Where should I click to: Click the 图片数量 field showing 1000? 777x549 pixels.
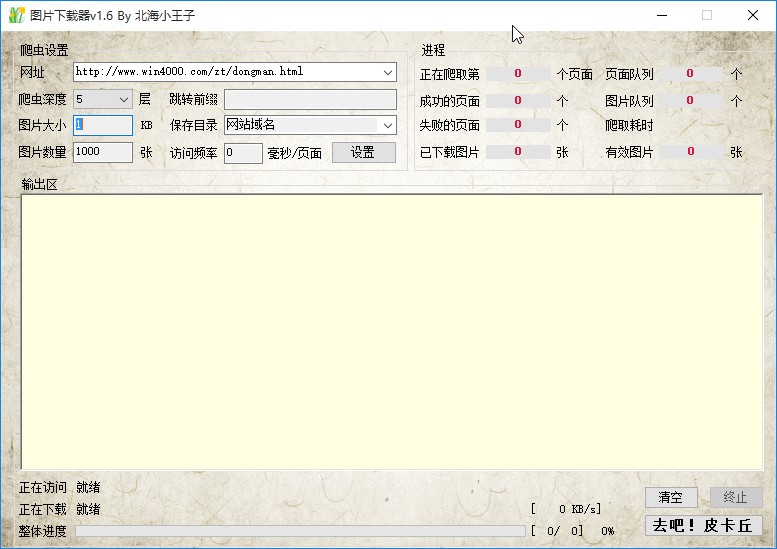(103, 152)
